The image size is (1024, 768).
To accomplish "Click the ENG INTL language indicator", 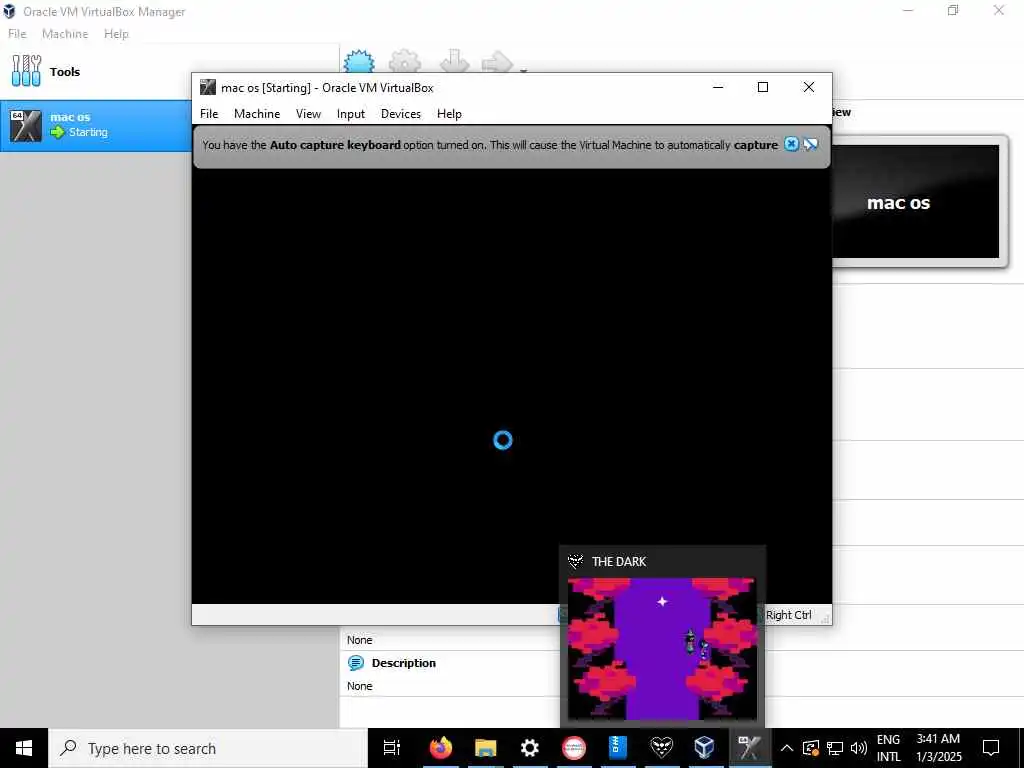I will (888, 748).
